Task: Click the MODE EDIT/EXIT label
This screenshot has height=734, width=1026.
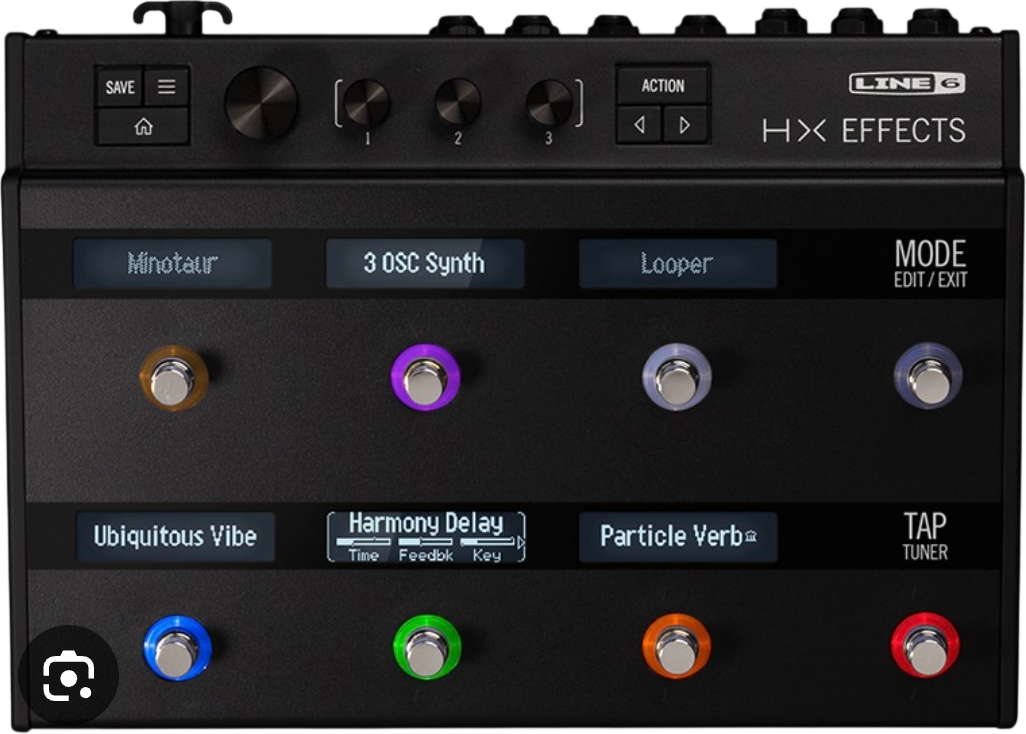Action: [x=930, y=264]
